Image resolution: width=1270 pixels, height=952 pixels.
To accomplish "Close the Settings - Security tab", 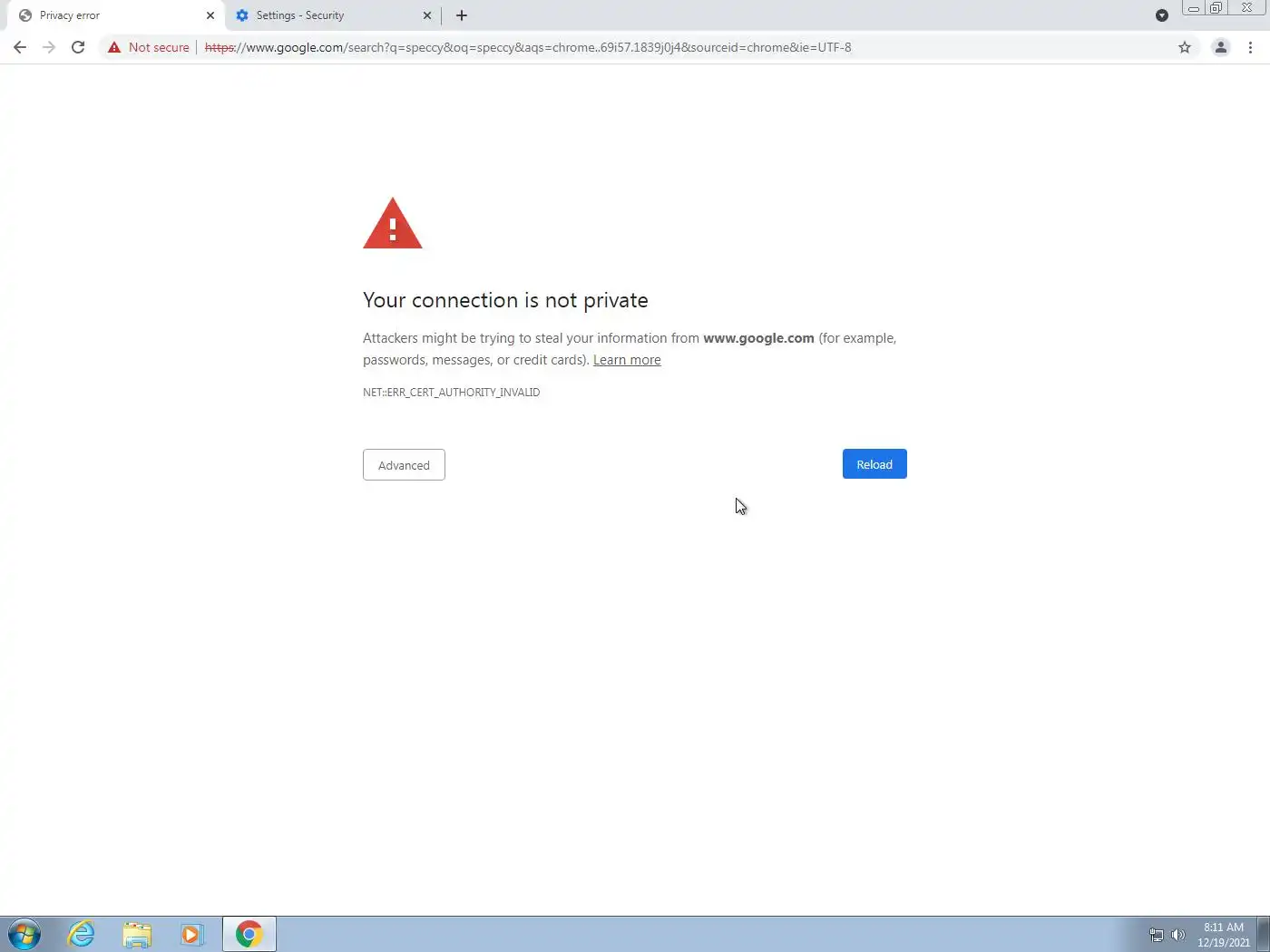I will [427, 15].
